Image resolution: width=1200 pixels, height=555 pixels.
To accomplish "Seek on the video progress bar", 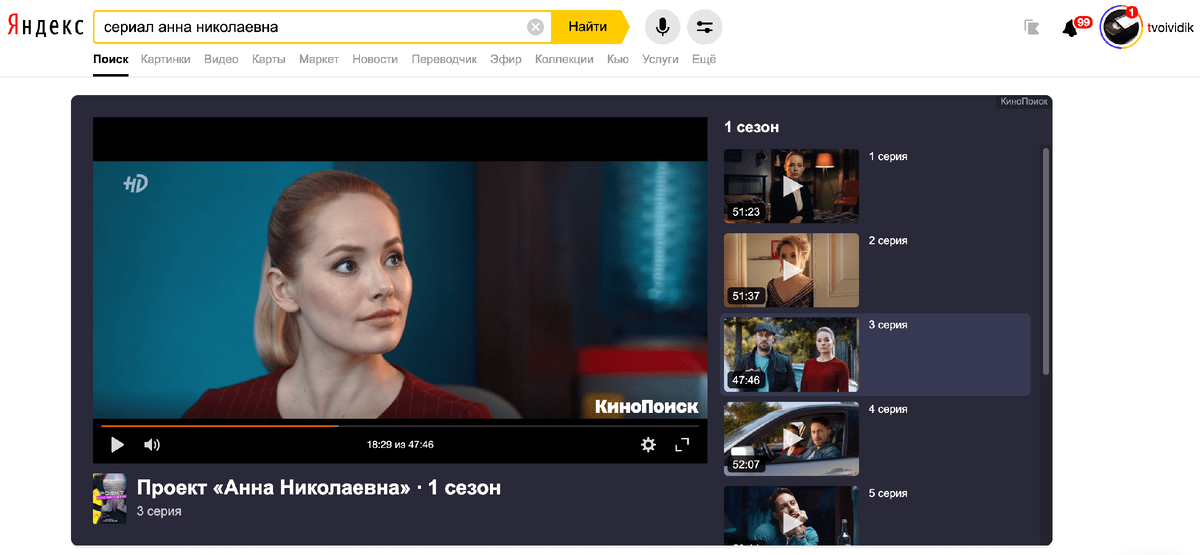I will 400,426.
